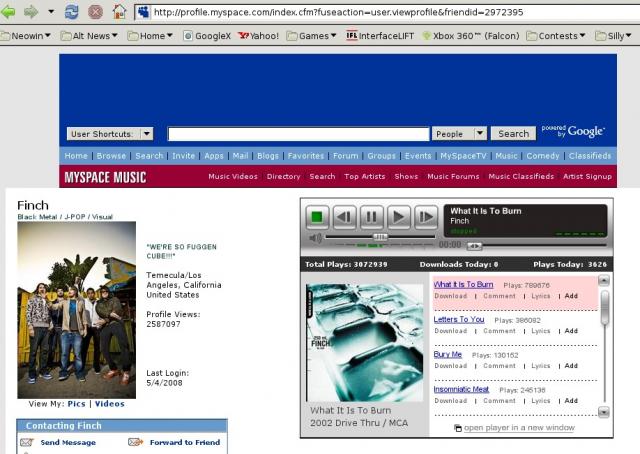Image resolution: width=640 pixels, height=454 pixels.
Task: Play the song Bury Me
Action: (447, 354)
